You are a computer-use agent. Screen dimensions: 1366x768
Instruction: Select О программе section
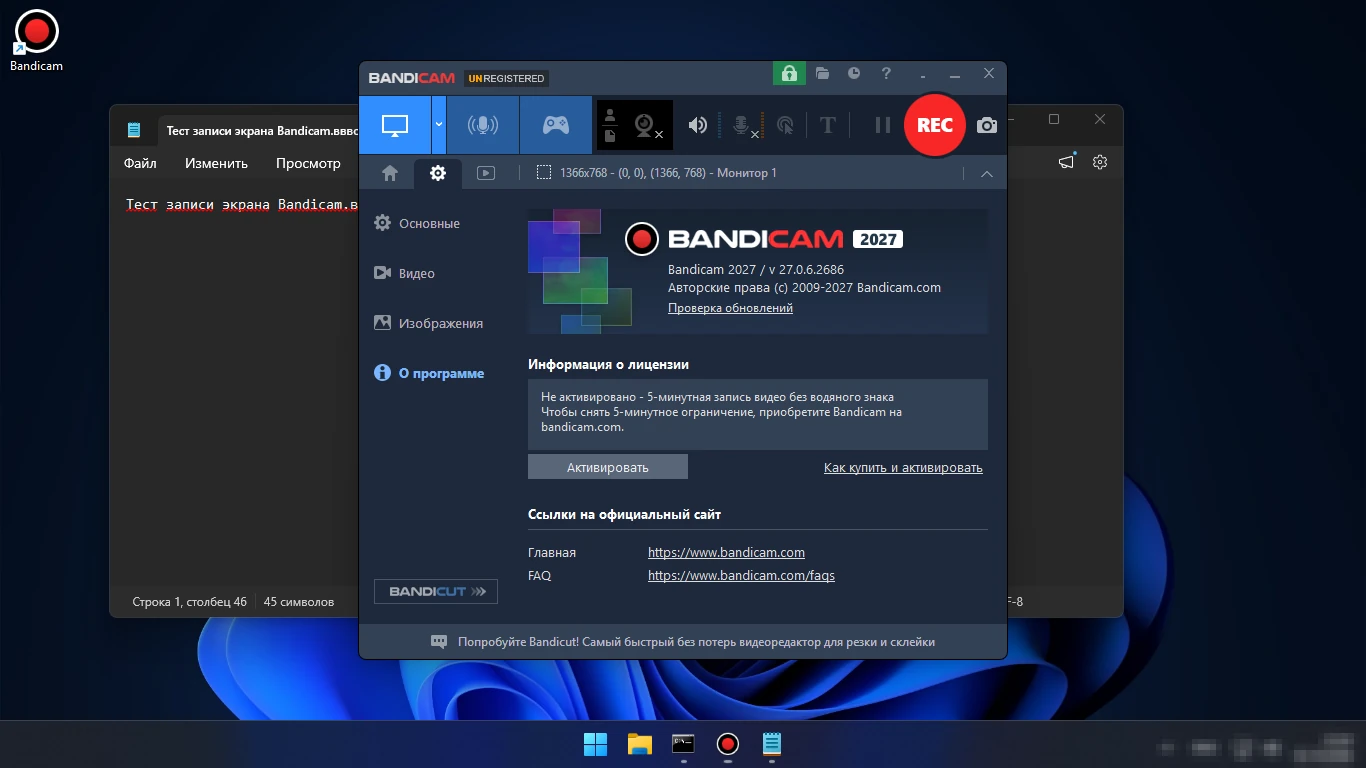[429, 373]
